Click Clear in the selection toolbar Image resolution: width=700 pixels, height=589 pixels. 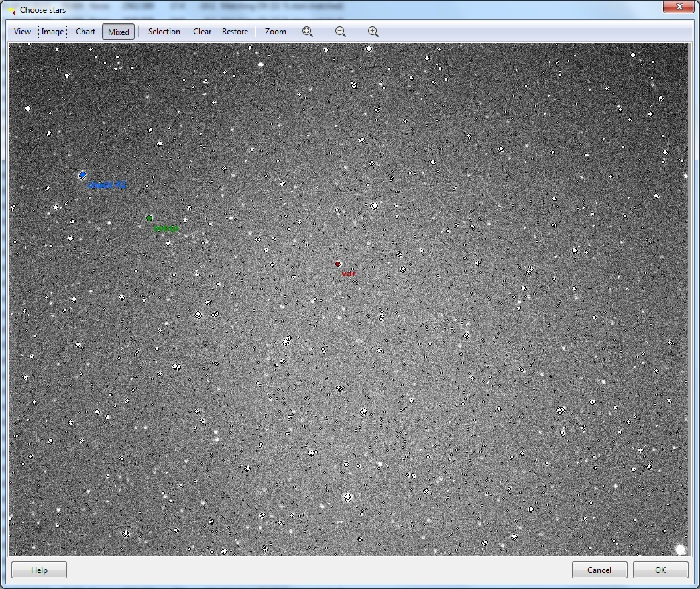(x=202, y=31)
